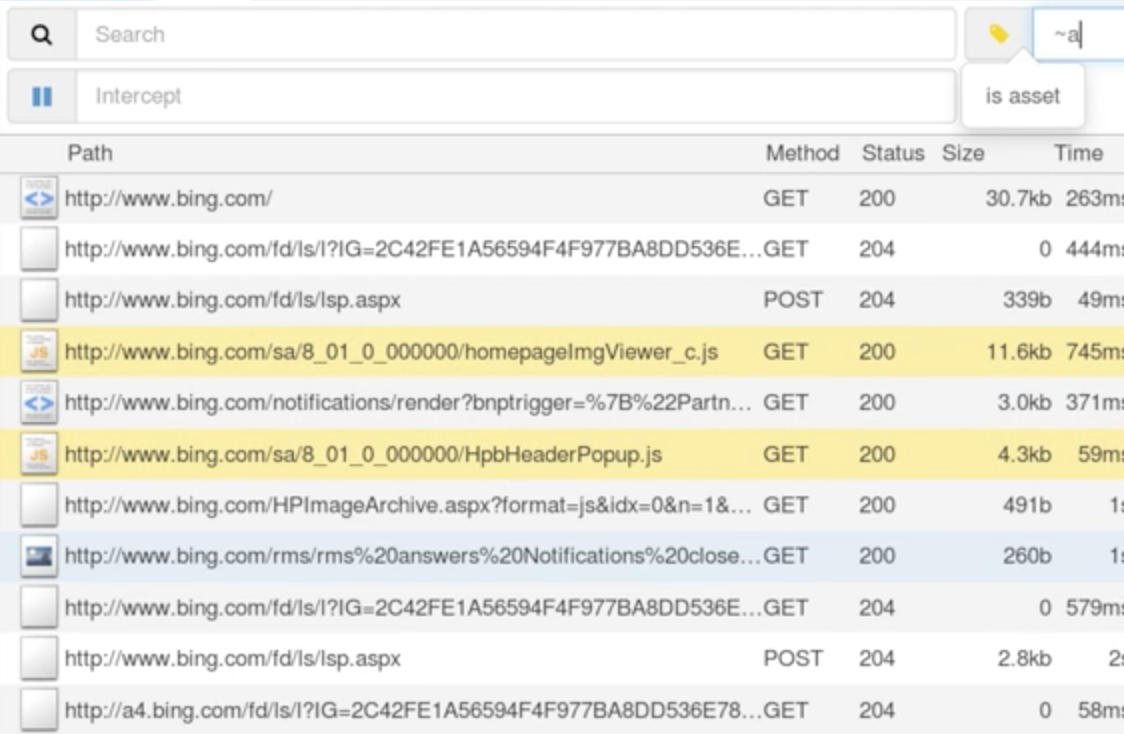
Task: Sort by the Status column header
Action: [892, 153]
